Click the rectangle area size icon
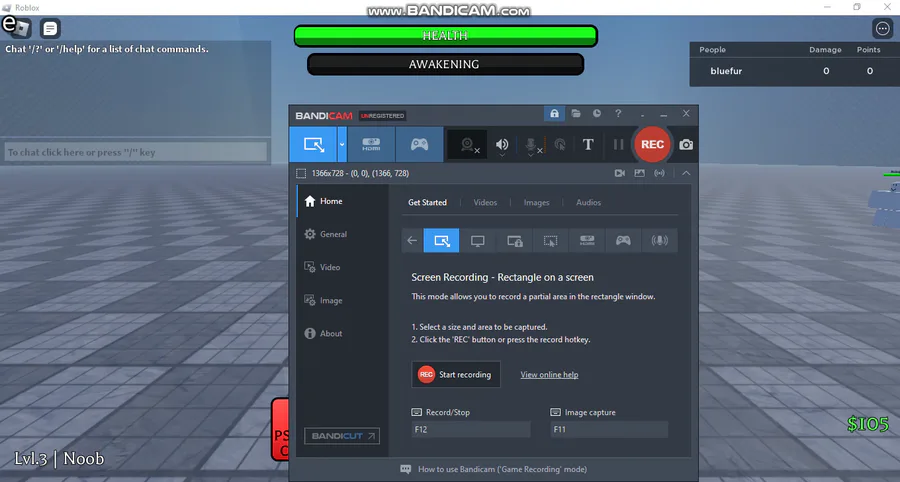 tap(301, 173)
